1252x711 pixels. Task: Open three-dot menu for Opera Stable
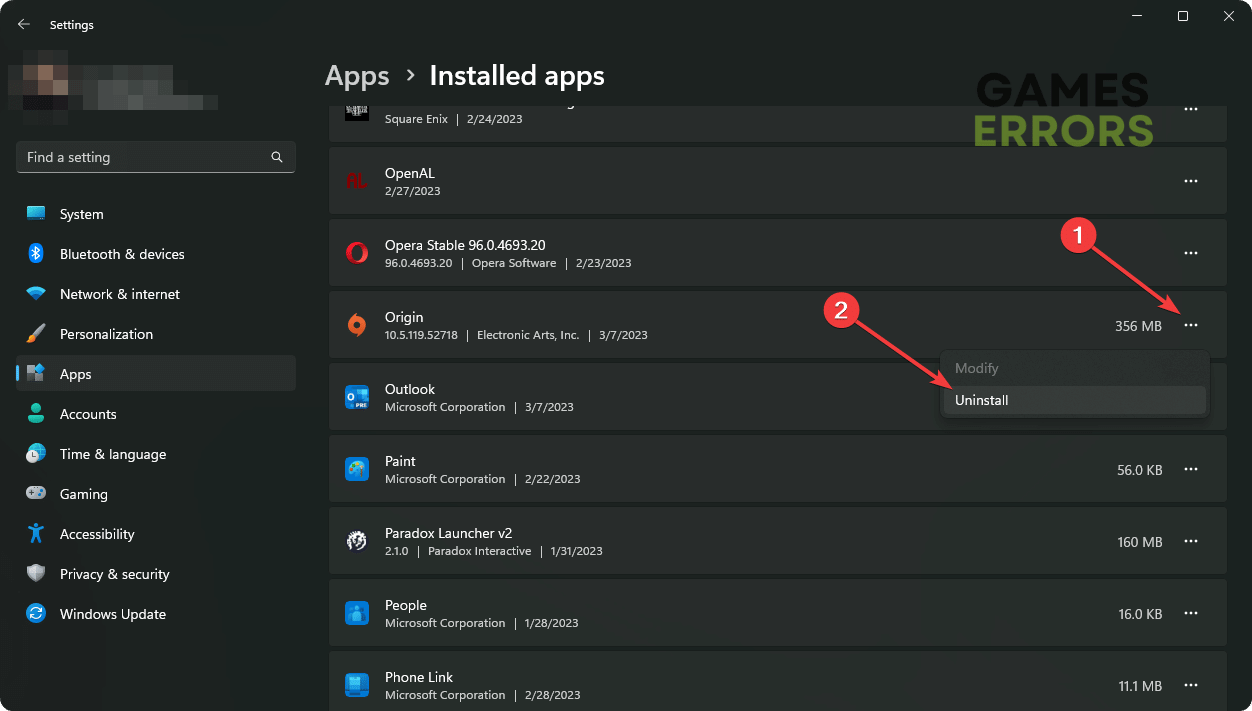click(1190, 253)
